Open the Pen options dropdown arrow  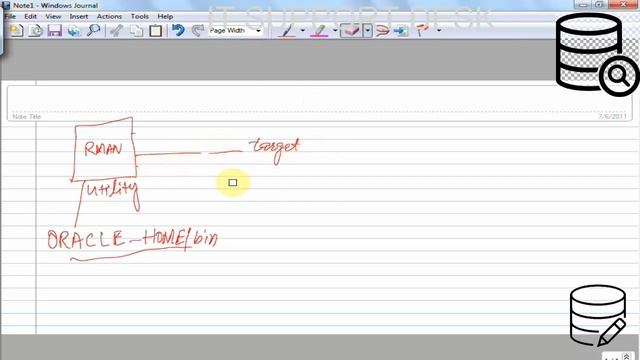click(302, 31)
